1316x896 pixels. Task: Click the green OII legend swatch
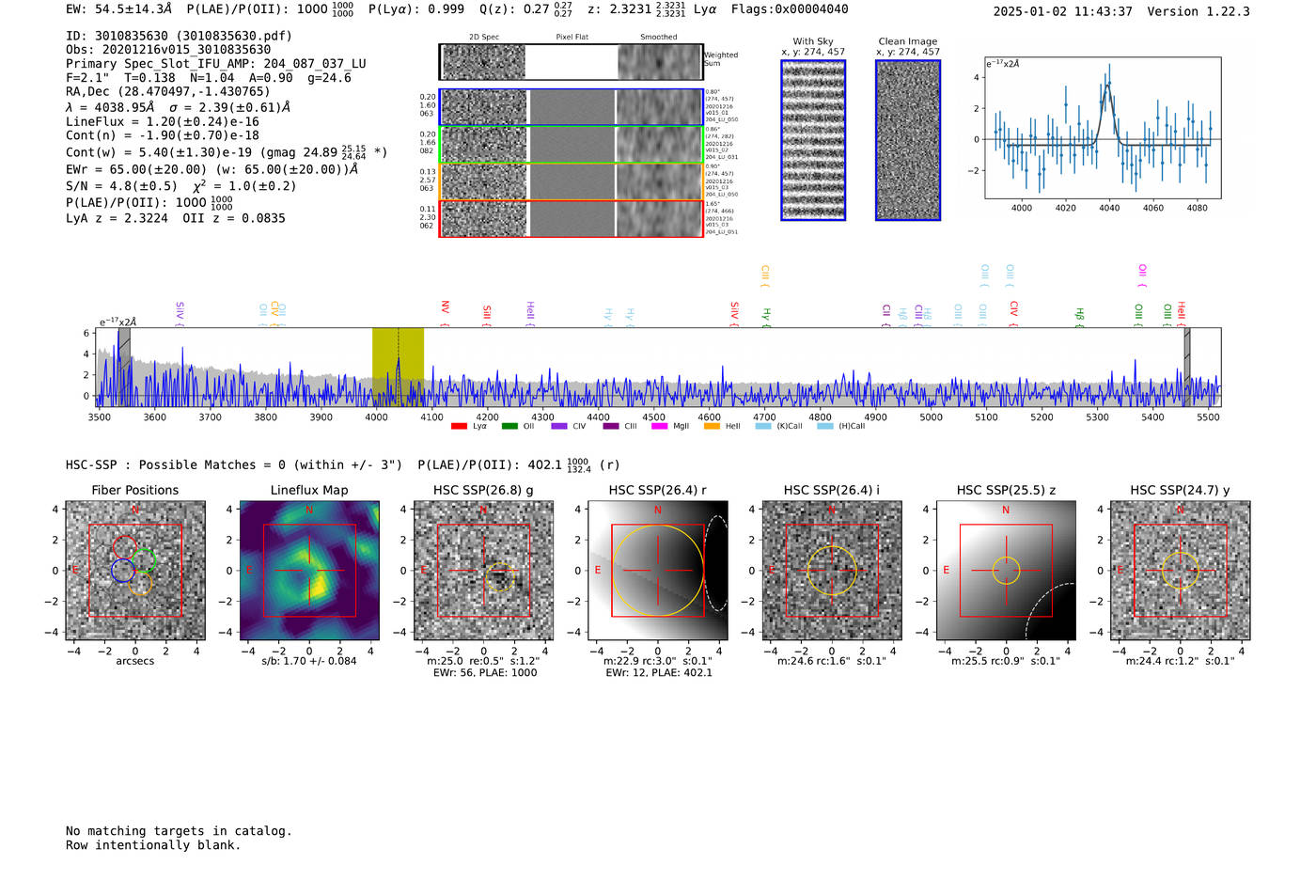tap(509, 426)
